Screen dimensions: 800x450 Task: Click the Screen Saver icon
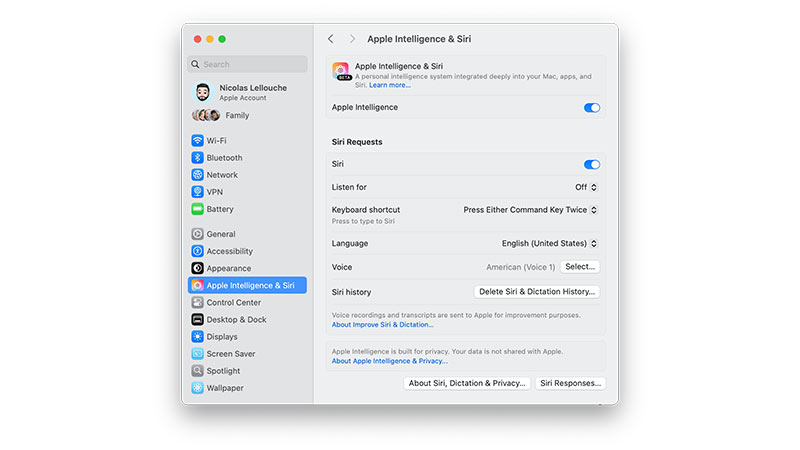click(197, 354)
